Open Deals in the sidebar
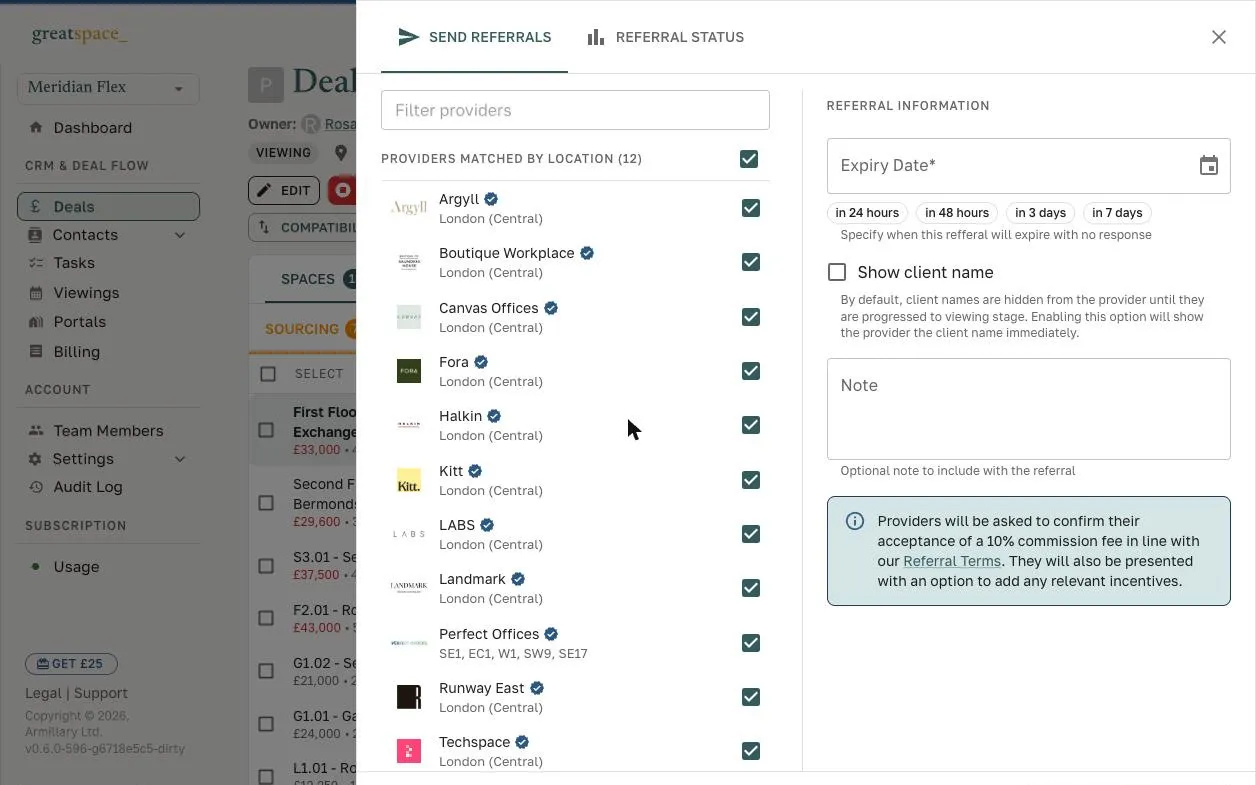The image size is (1256, 785). [x=108, y=207]
